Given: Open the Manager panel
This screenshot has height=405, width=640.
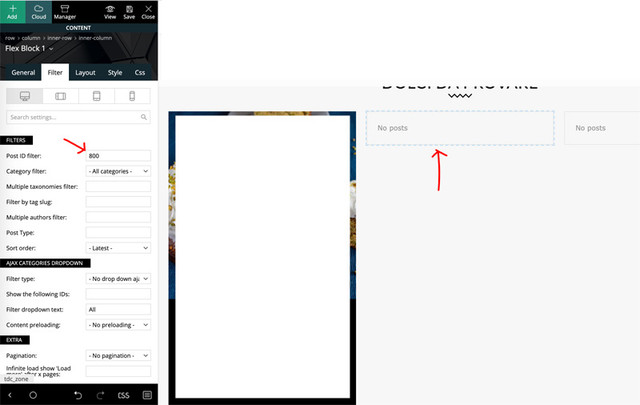Looking at the screenshot, I should pyautogui.click(x=64, y=11).
